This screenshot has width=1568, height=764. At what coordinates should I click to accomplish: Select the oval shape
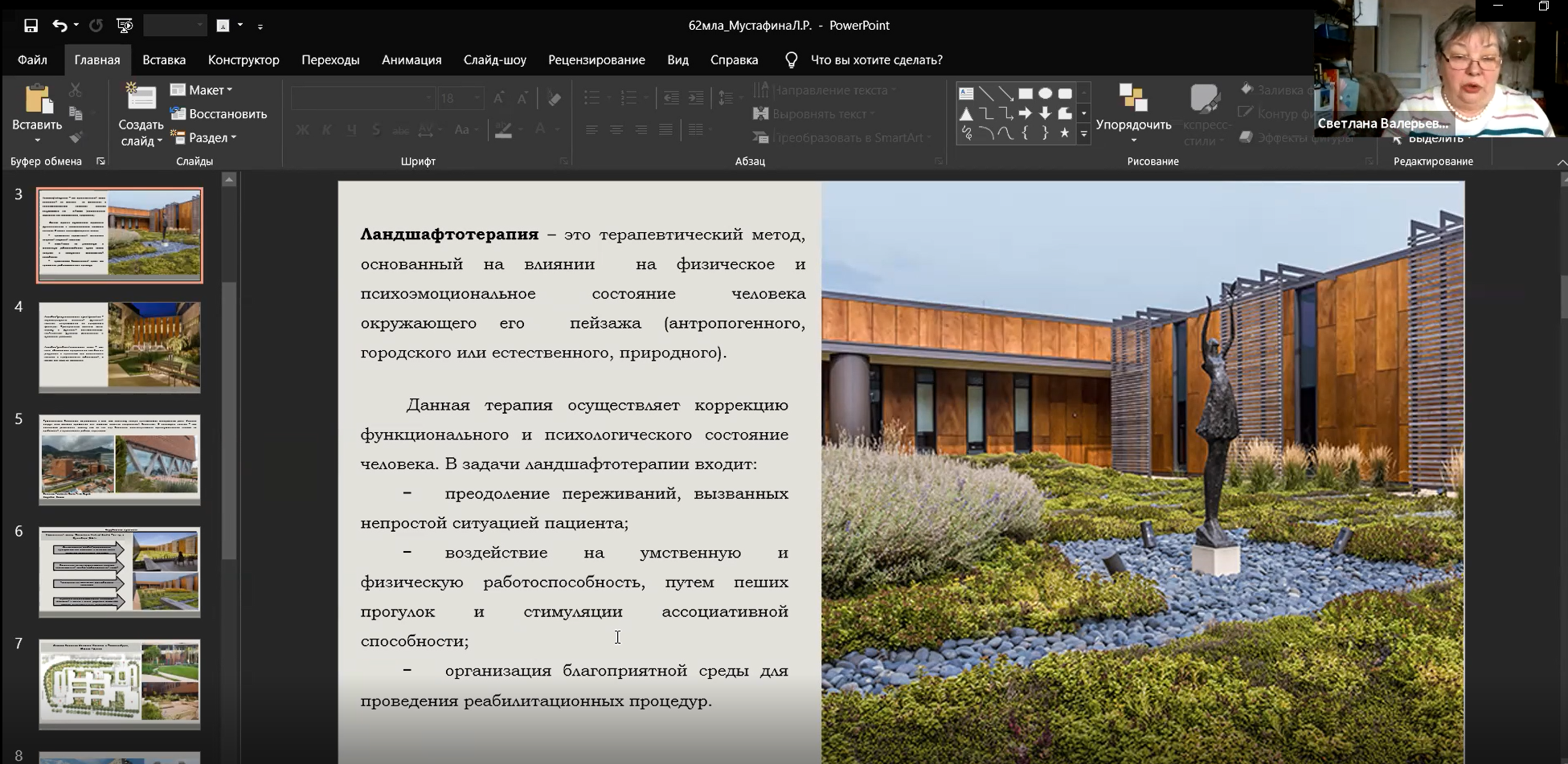[1045, 93]
